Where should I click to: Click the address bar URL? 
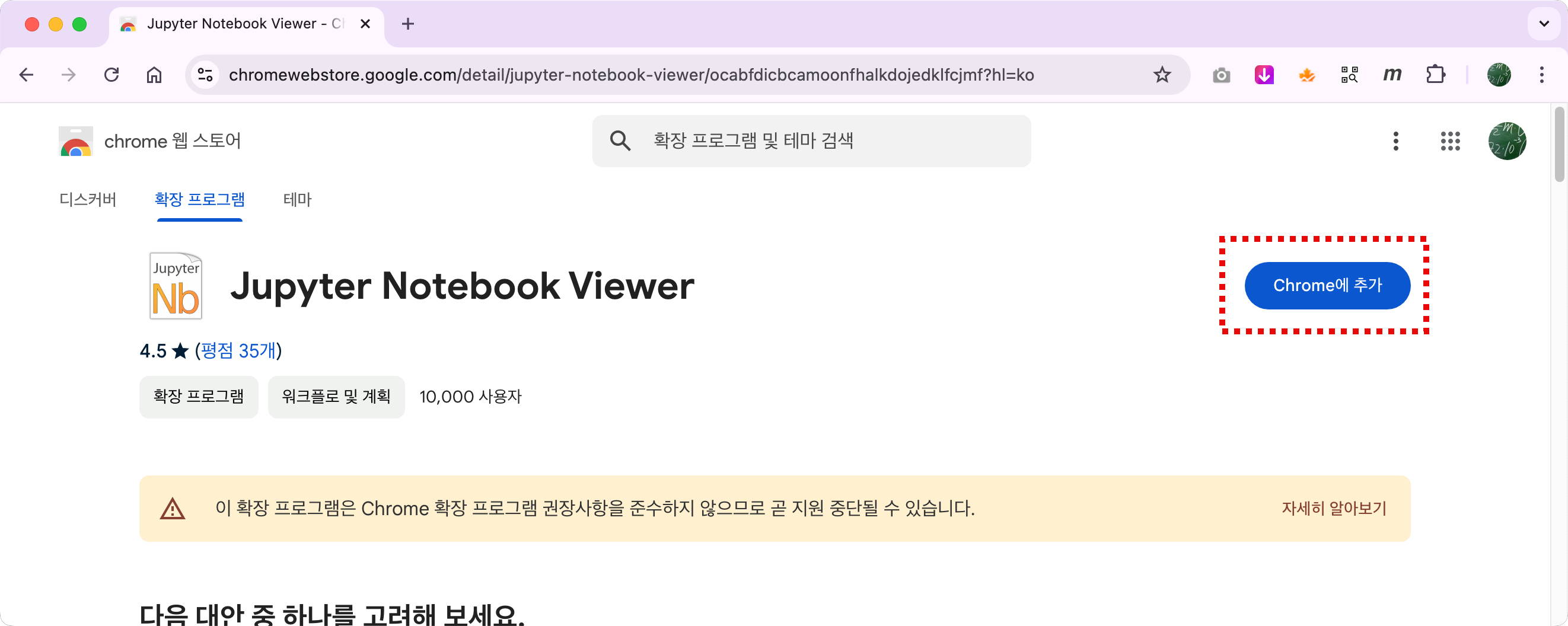click(x=631, y=75)
